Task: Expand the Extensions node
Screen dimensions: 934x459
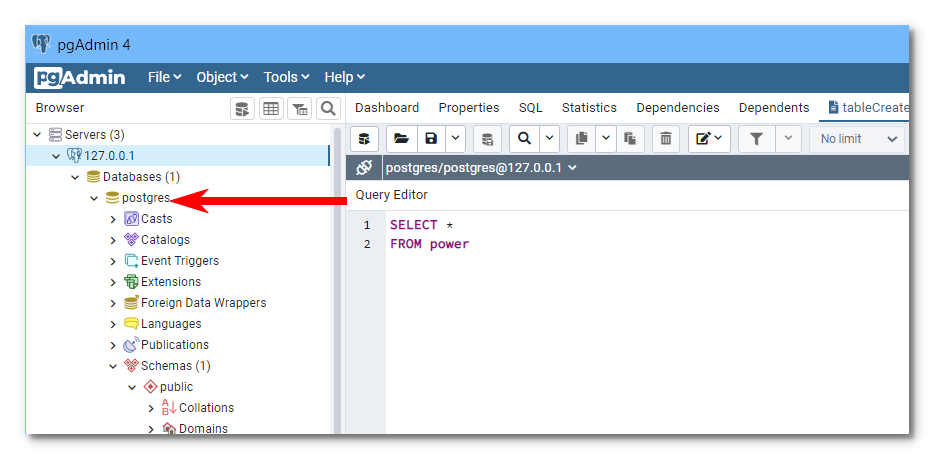Action: tap(113, 282)
